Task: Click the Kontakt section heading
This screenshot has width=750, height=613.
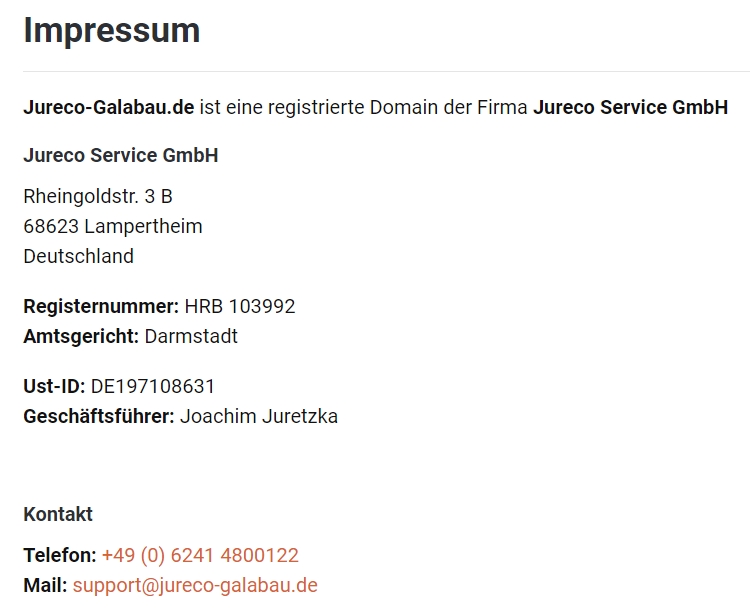Action: click(x=58, y=514)
